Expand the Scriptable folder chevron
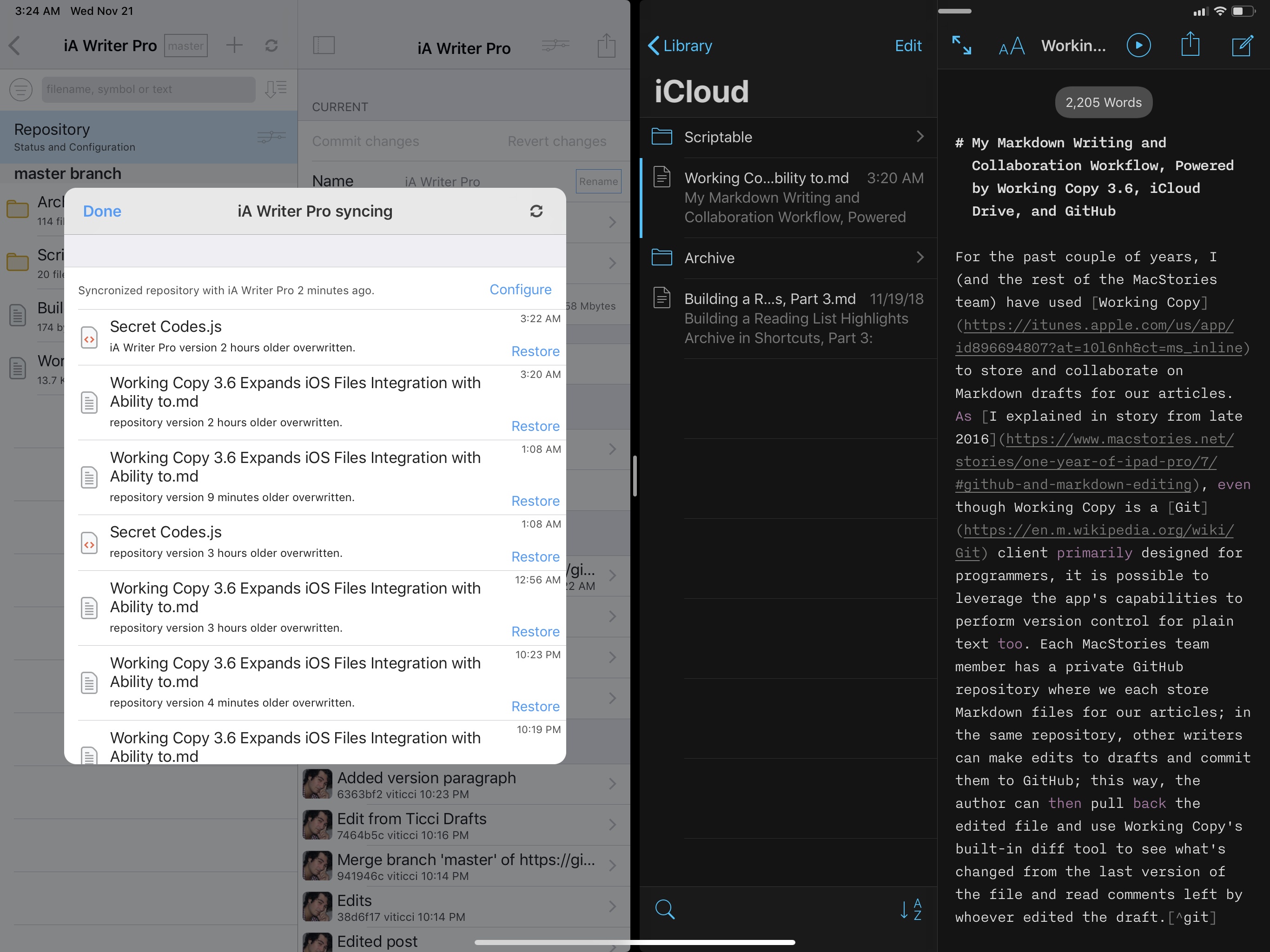The image size is (1270, 952). pos(920,136)
